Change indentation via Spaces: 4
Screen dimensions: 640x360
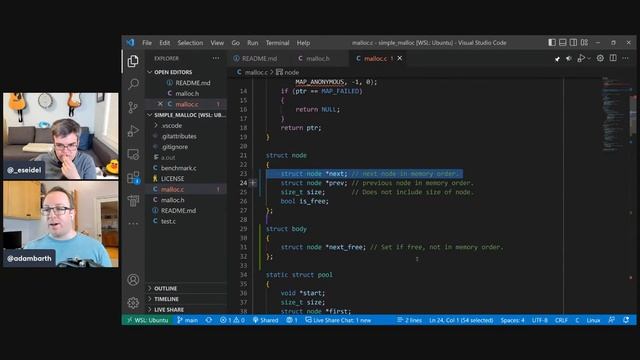tap(512, 320)
